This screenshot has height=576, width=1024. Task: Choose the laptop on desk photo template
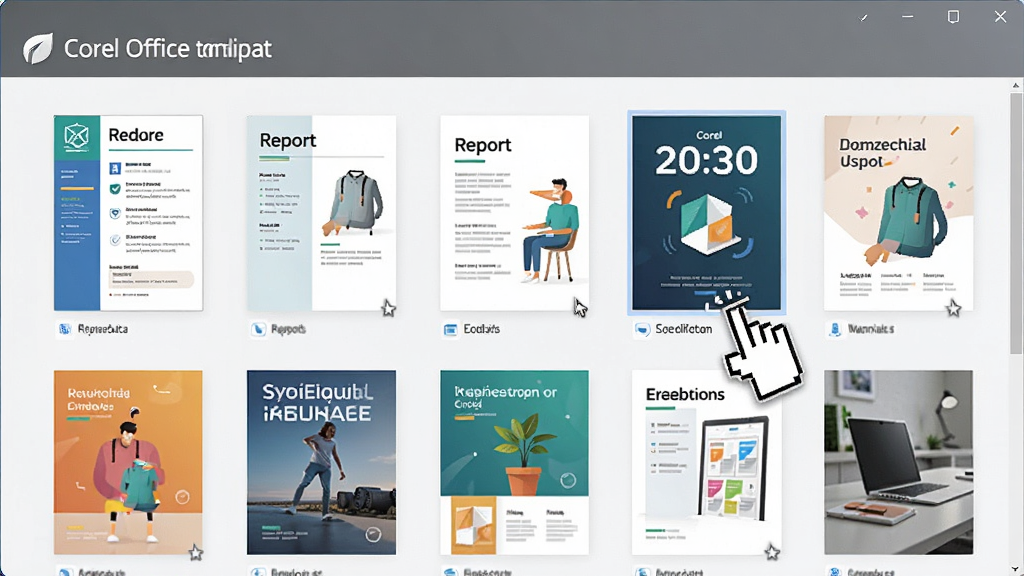(x=899, y=462)
